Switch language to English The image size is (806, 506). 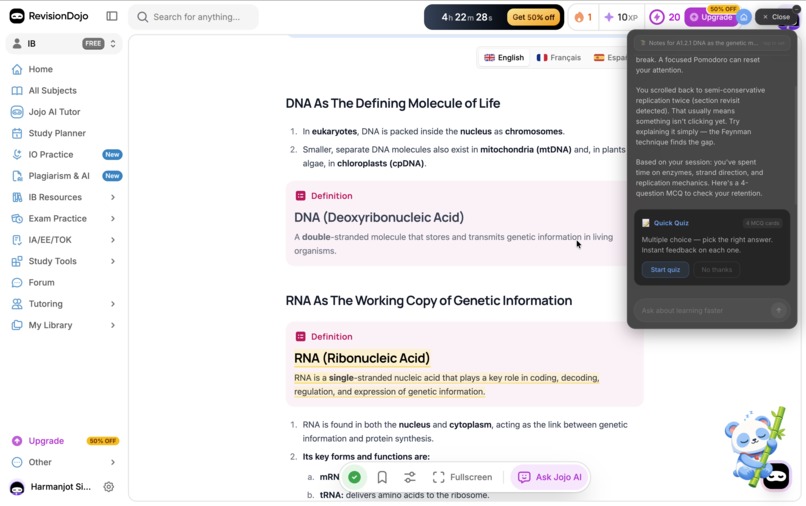[504, 58]
